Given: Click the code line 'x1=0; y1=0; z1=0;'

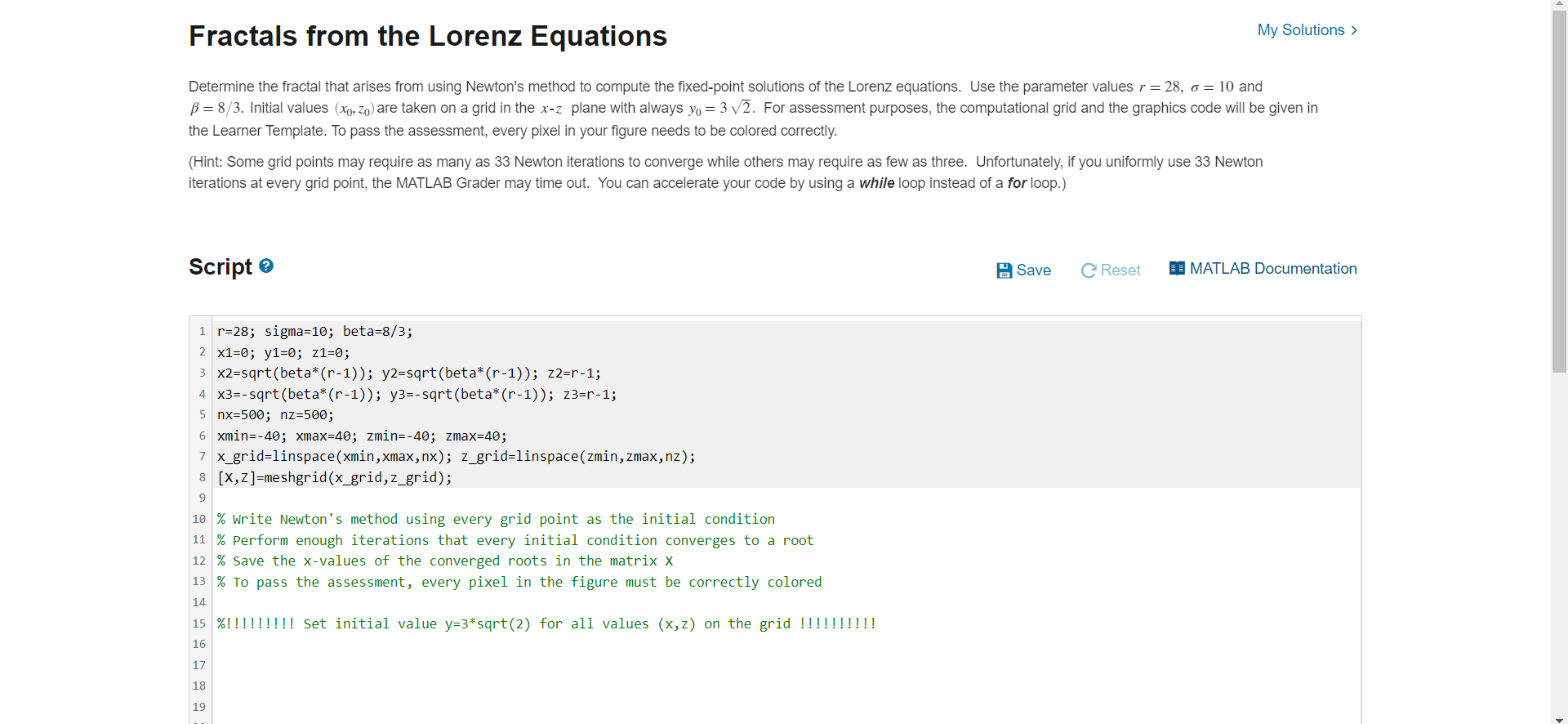Looking at the screenshot, I should (x=283, y=353).
